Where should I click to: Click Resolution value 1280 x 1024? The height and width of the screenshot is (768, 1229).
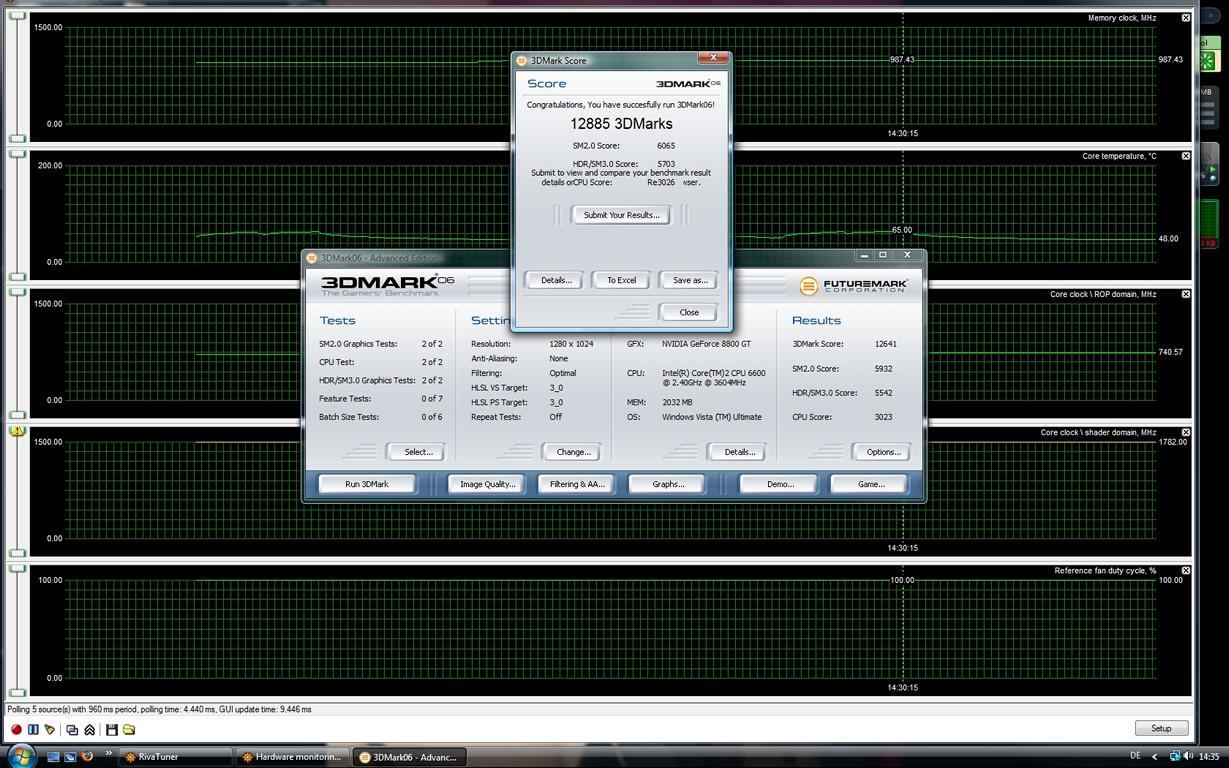571,344
